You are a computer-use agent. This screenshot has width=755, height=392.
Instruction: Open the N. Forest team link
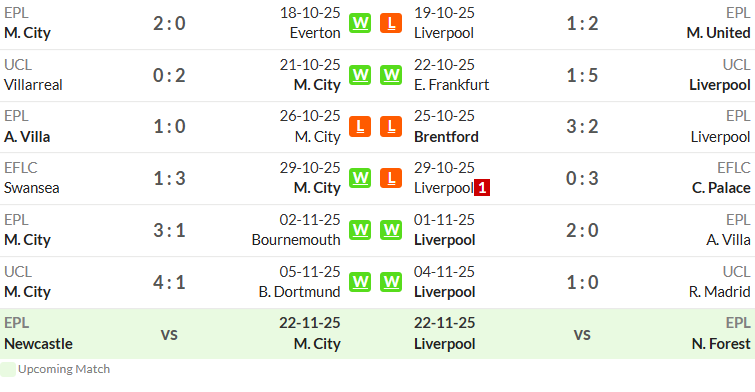click(x=721, y=344)
